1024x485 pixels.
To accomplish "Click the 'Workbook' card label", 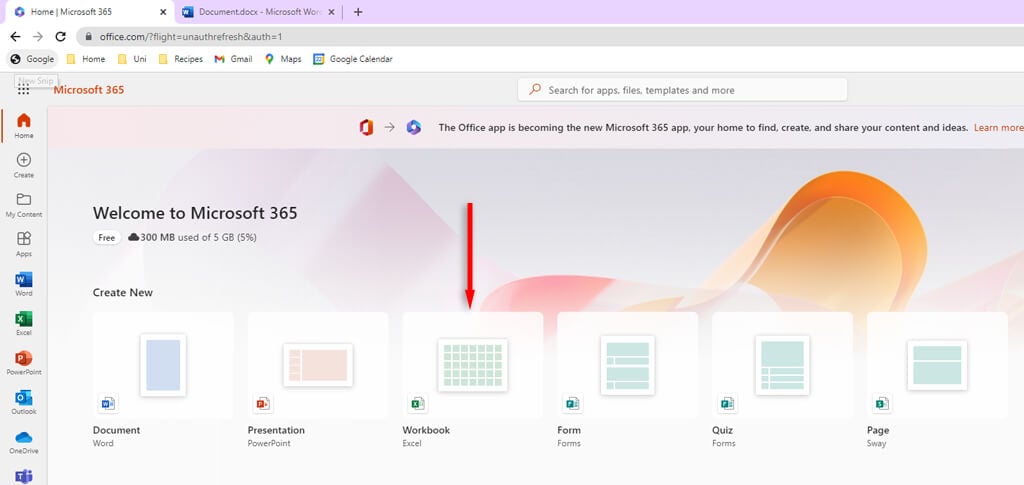I will coord(426,430).
